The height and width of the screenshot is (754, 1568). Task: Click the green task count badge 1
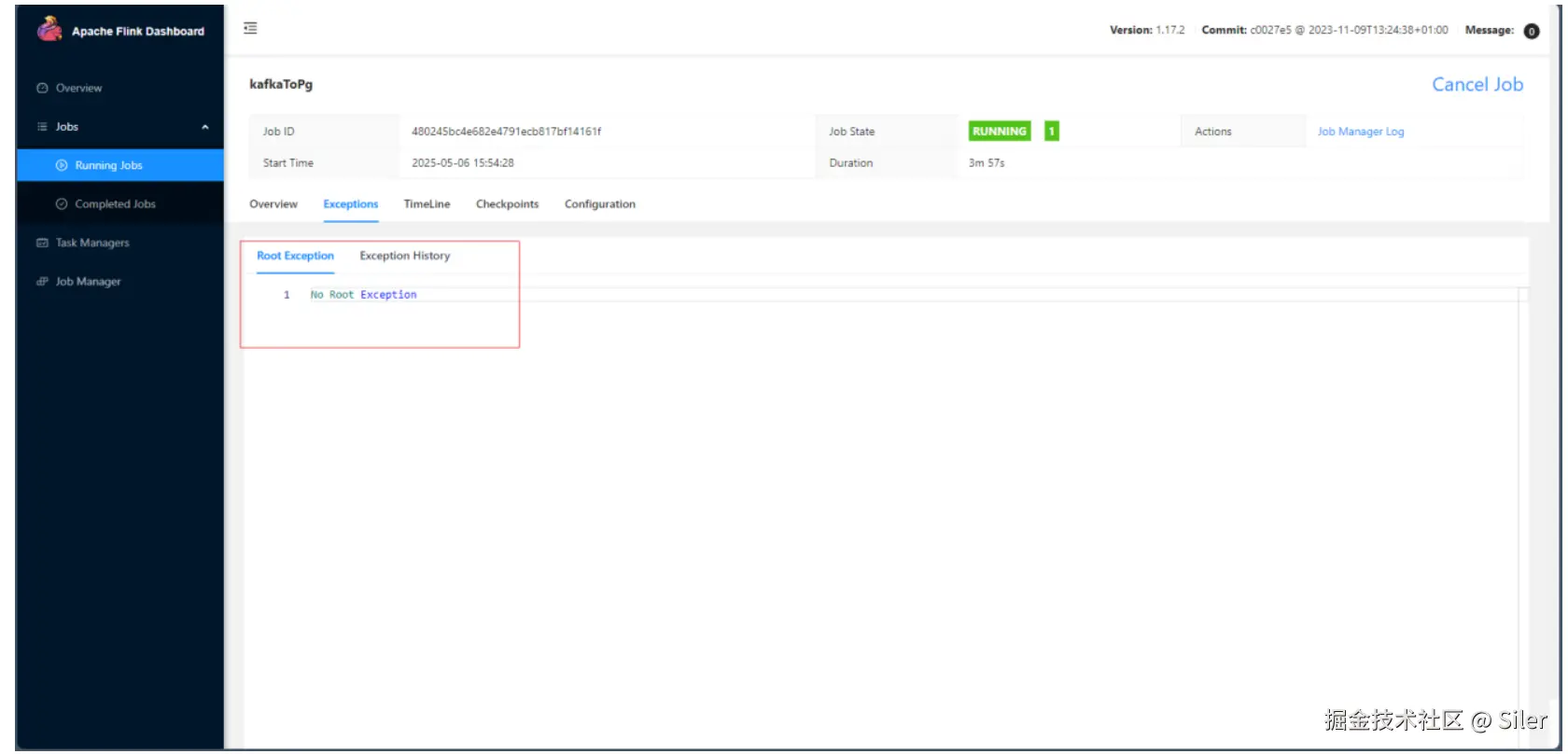pyautogui.click(x=1051, y=132)
